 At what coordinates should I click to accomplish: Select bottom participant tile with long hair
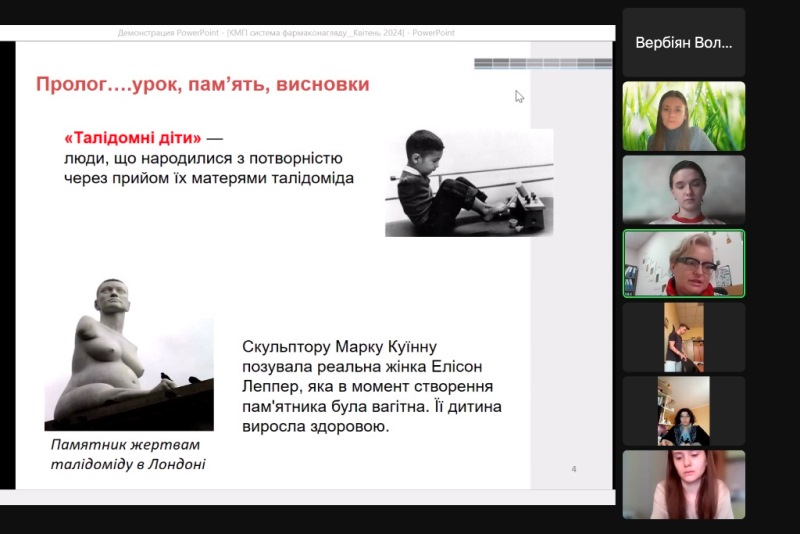click(x=684, y=485)
